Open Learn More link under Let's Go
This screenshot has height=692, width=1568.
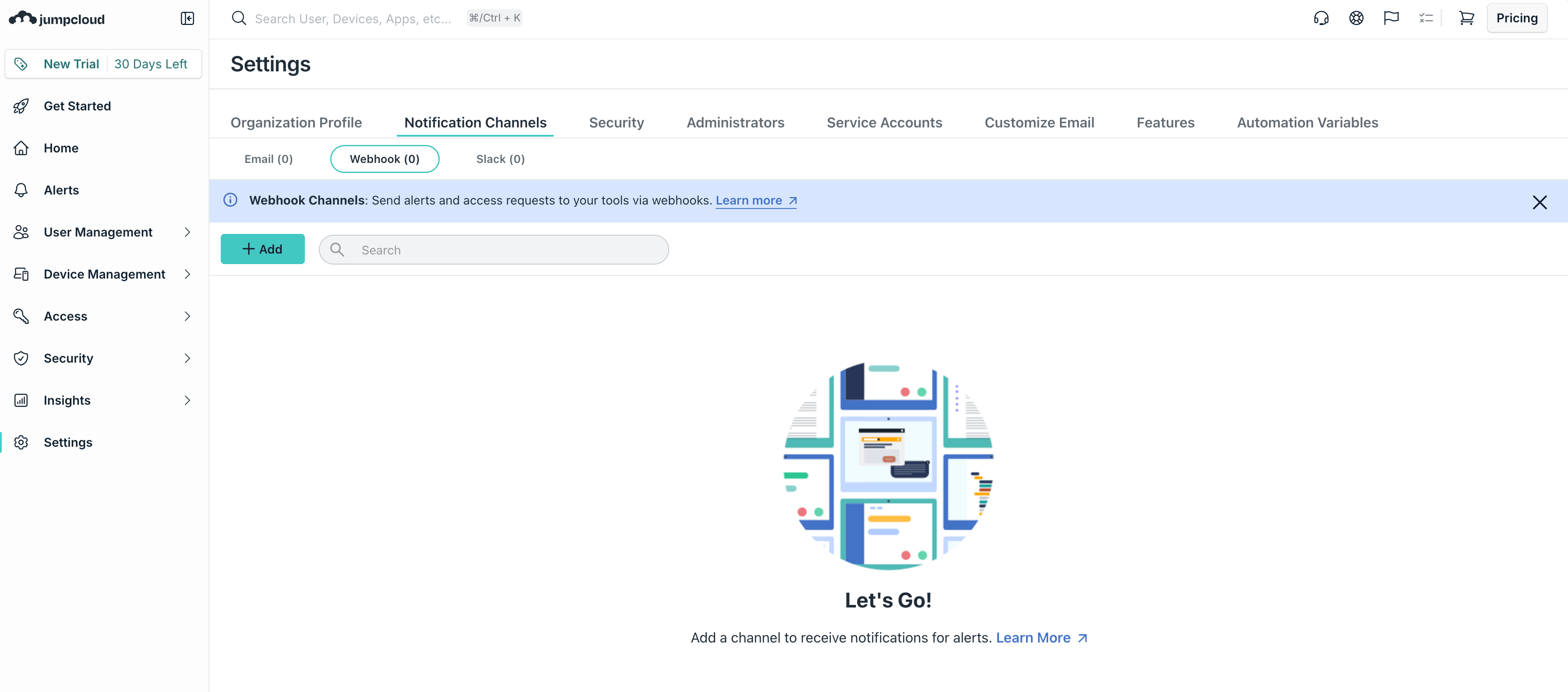coord(1041,637)
